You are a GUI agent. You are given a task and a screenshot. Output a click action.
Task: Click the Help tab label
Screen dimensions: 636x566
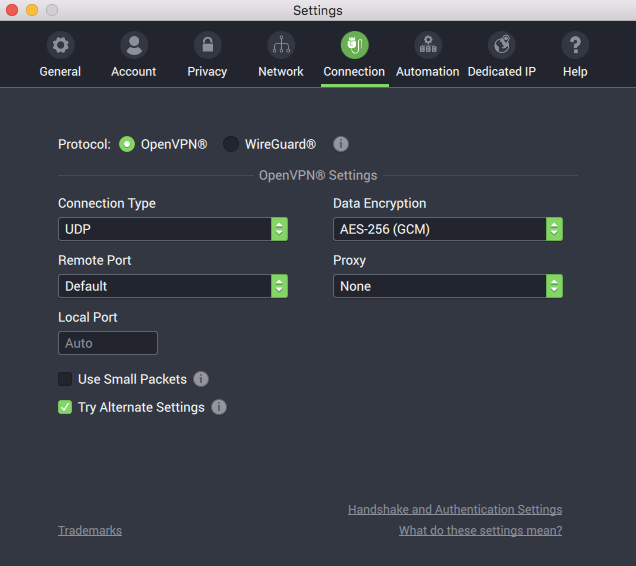point(575,72)
